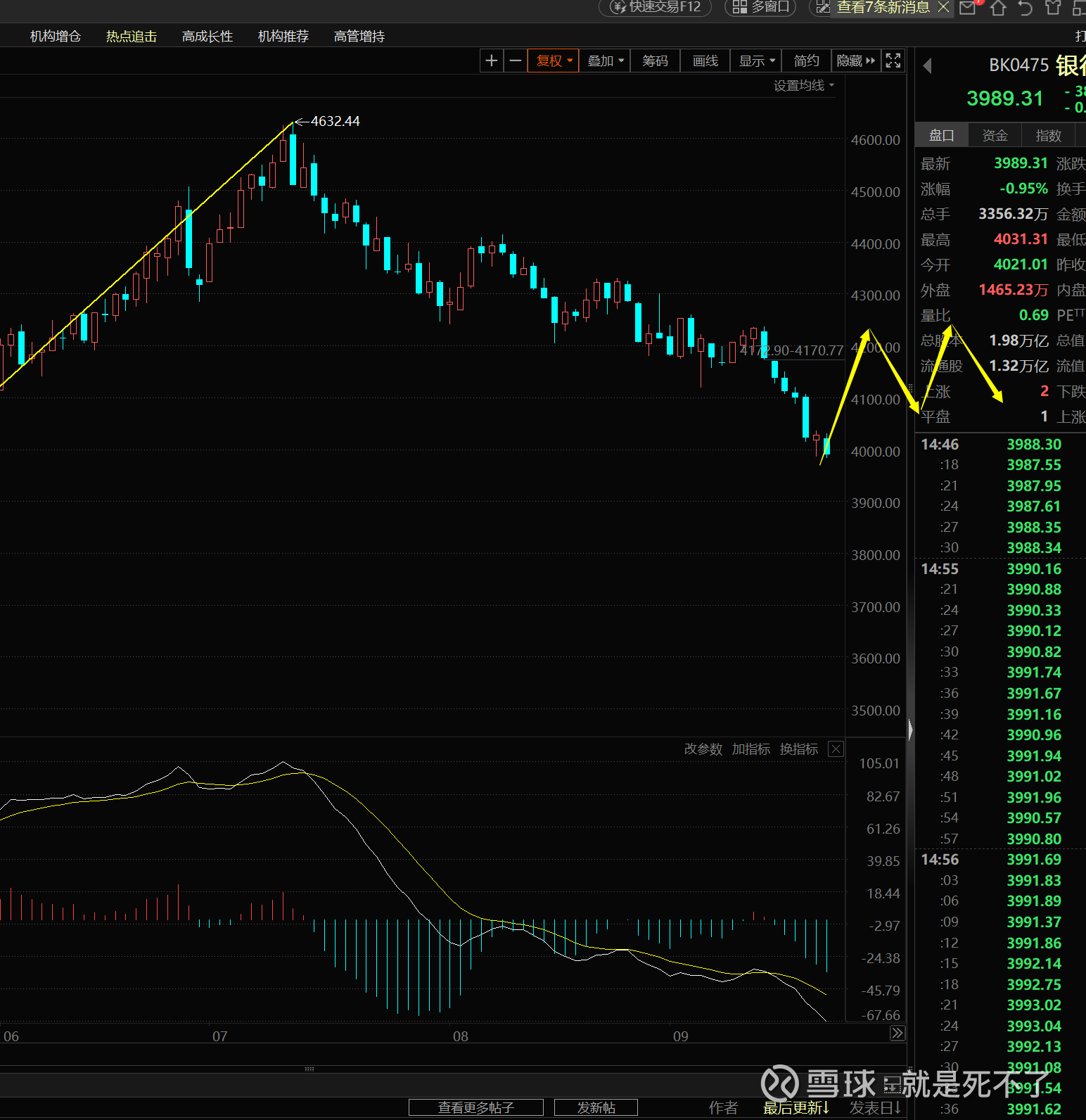Click the 查看更多帖子 button

[476, 1108]
